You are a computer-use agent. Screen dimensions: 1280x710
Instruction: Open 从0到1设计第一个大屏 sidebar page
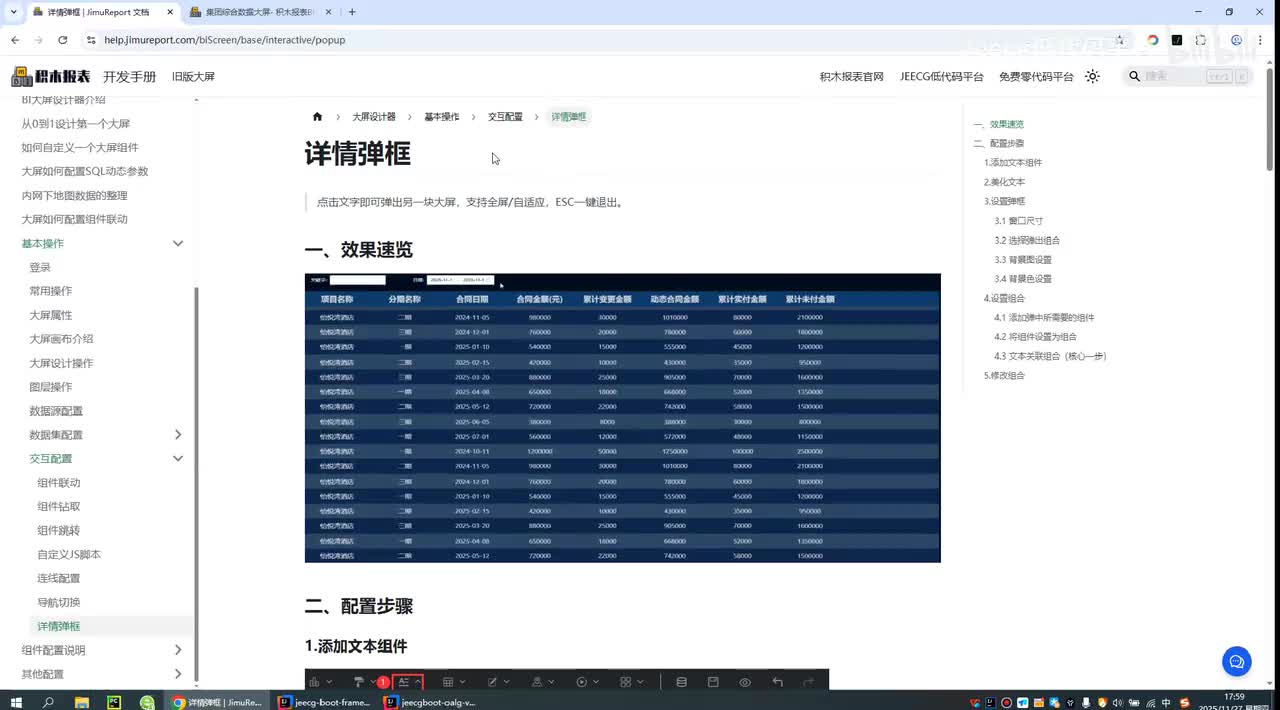pyautogui.click(x=76, y=124)
